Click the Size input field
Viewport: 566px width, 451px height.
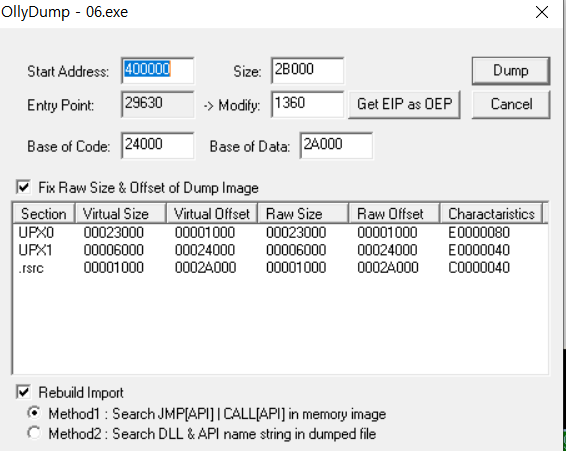click(308, 70)
